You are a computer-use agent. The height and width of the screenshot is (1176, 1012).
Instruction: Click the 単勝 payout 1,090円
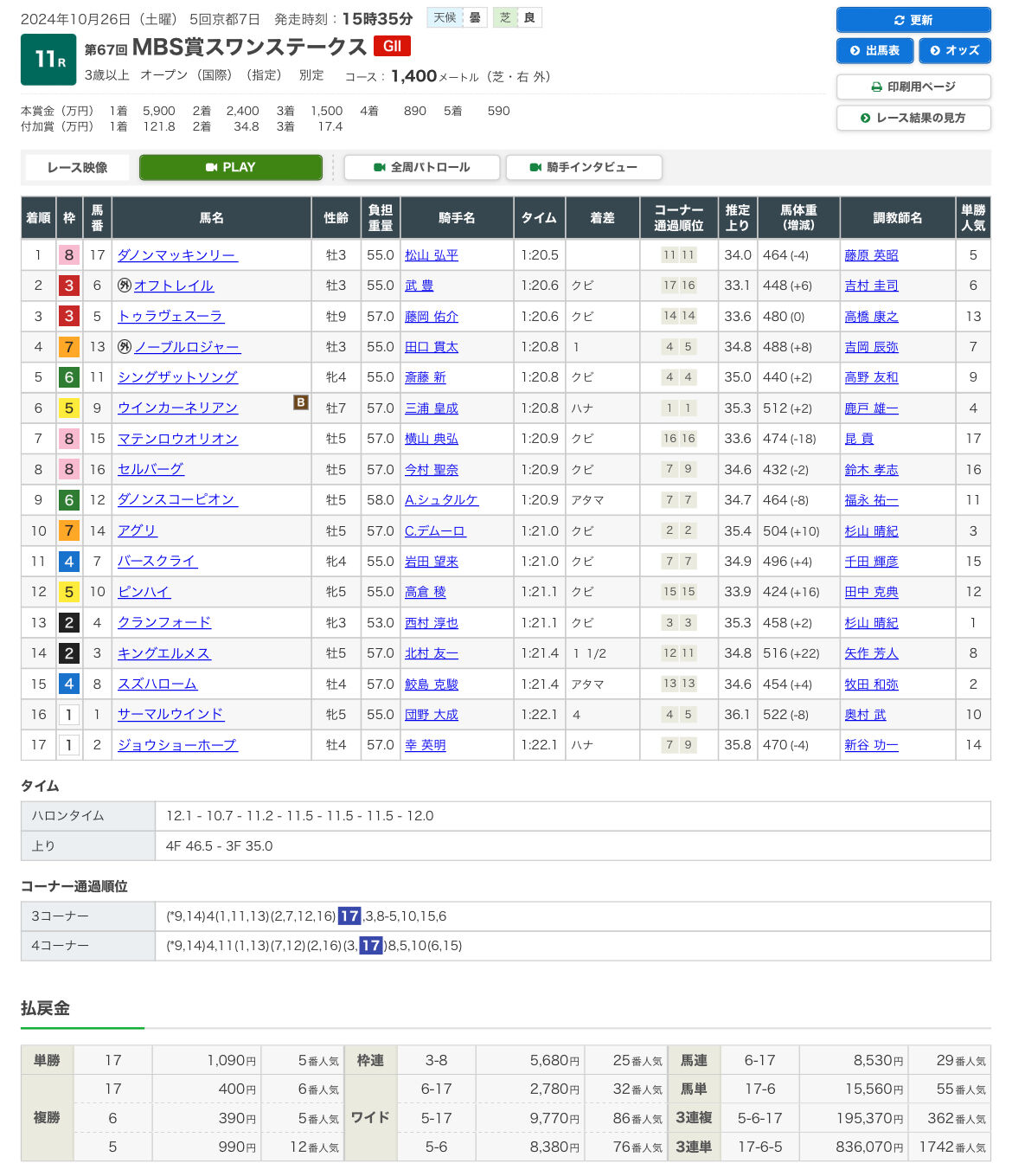click(231, 1061)
